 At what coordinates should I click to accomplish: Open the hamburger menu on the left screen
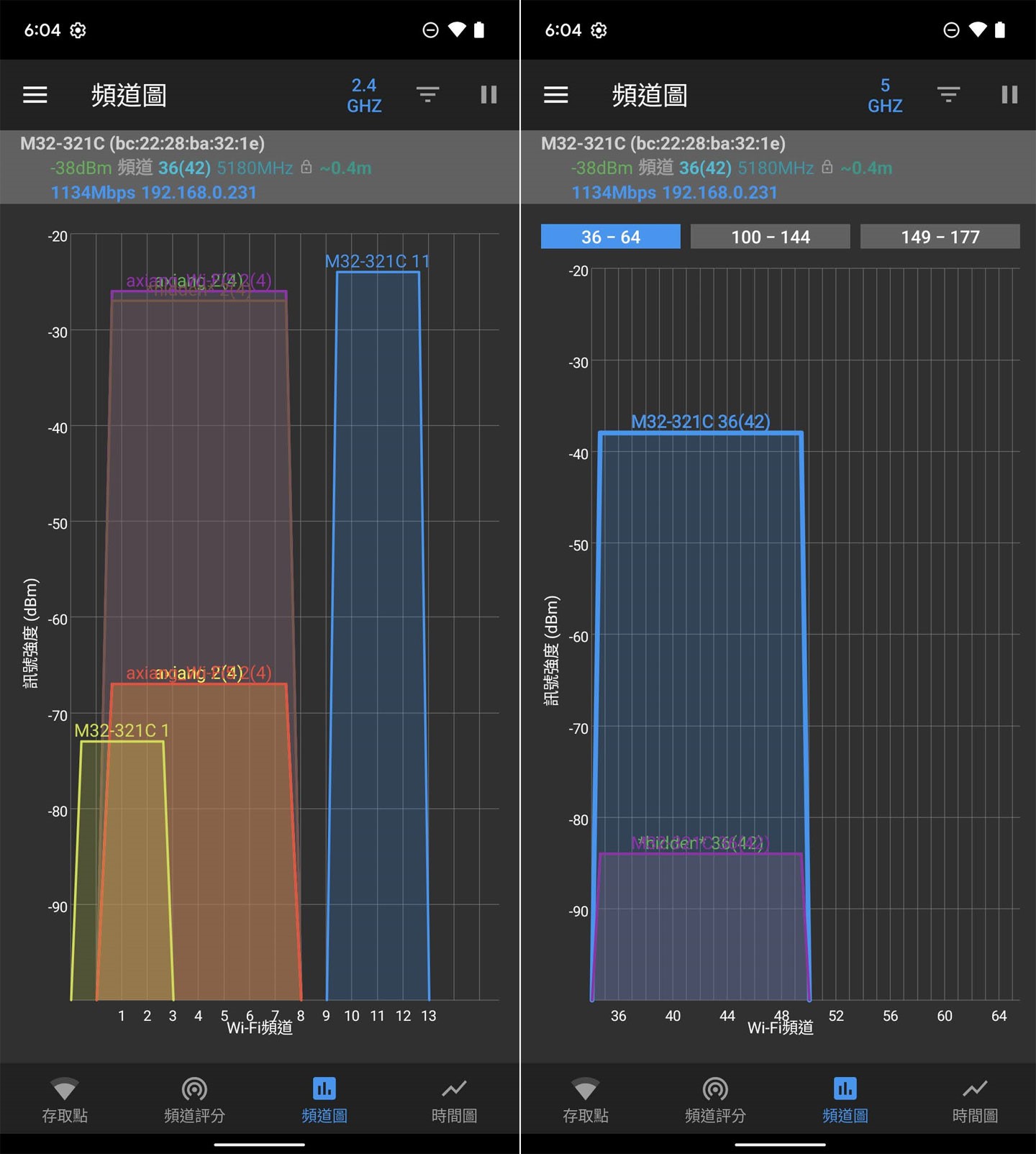35,95
